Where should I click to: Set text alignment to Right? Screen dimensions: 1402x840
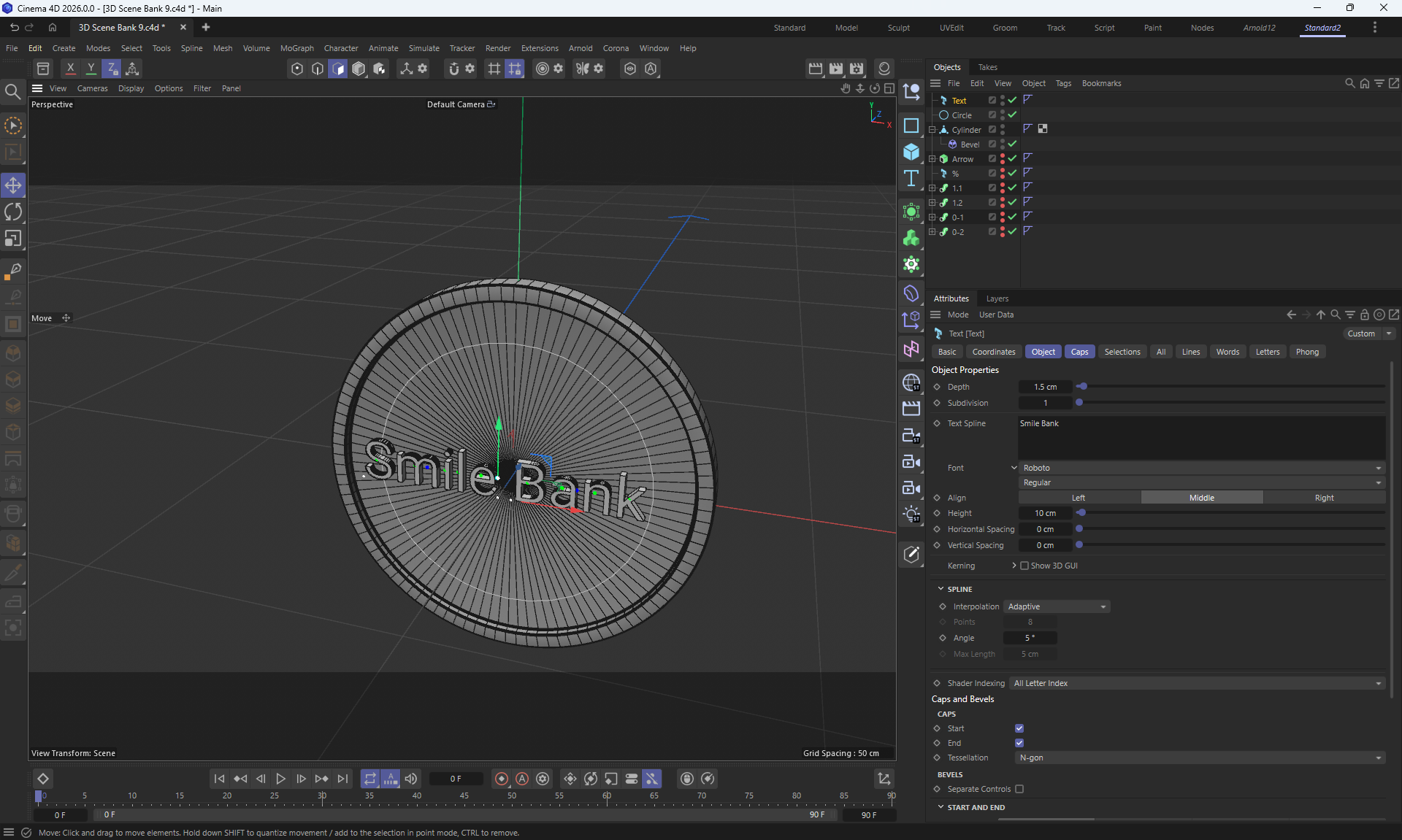click(1323, 498)
